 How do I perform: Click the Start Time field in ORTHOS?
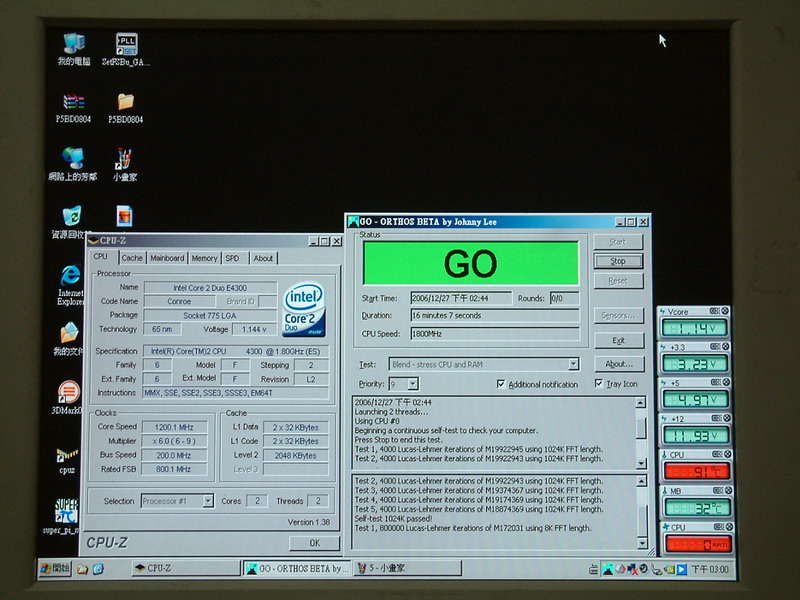pyautogui.click(x=461, y=298)
